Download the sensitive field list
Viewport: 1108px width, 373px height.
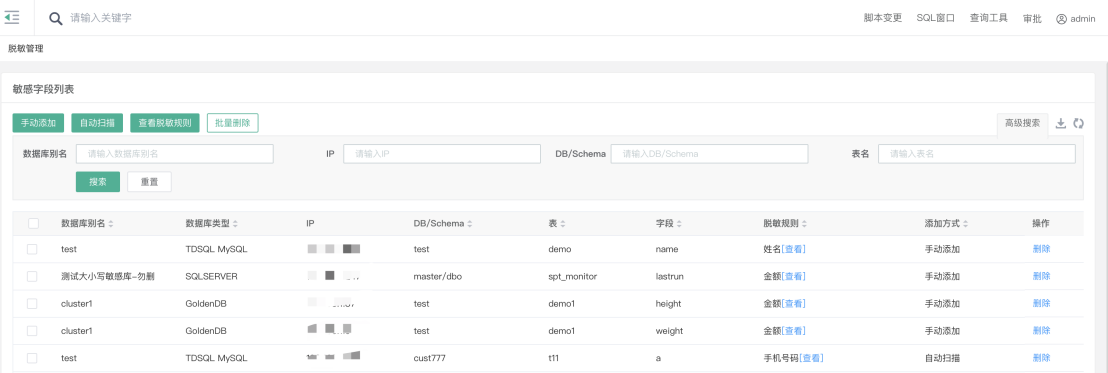[1061, 123]
